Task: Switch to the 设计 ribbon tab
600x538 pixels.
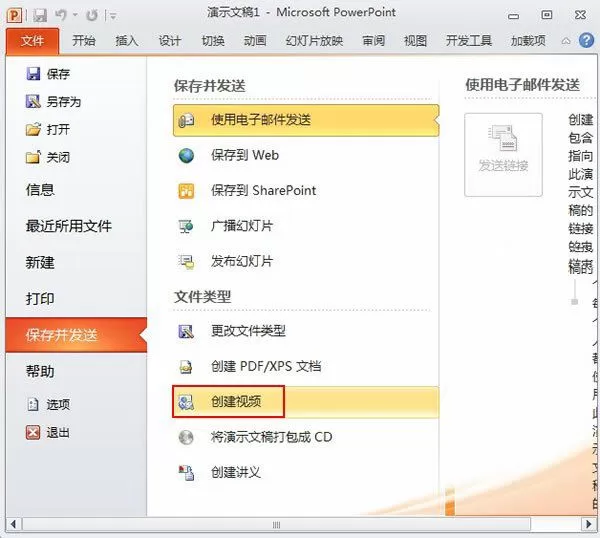Action: pyautogui.click(x=170, y=41)
